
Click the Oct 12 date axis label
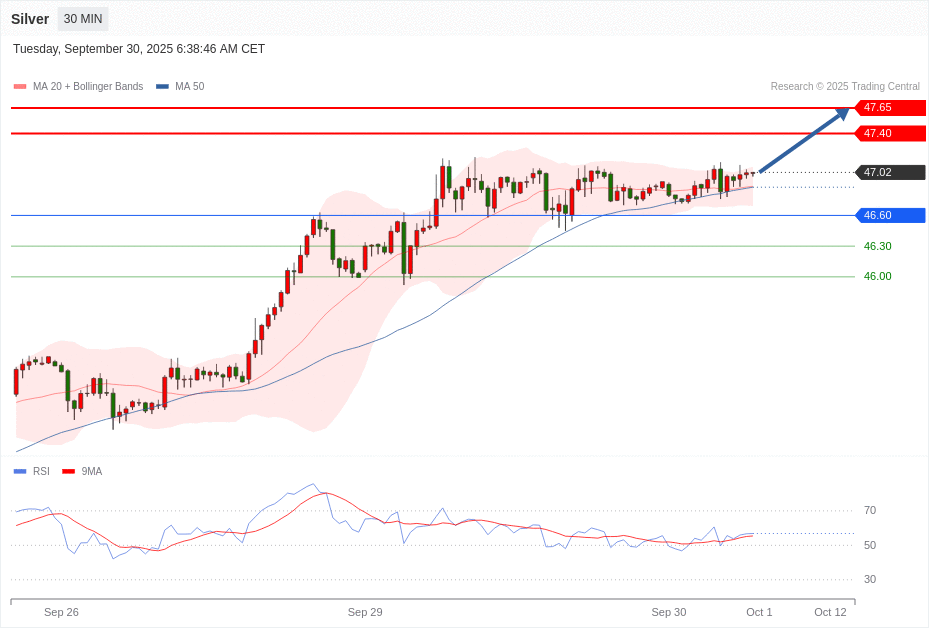click(830, 612)
